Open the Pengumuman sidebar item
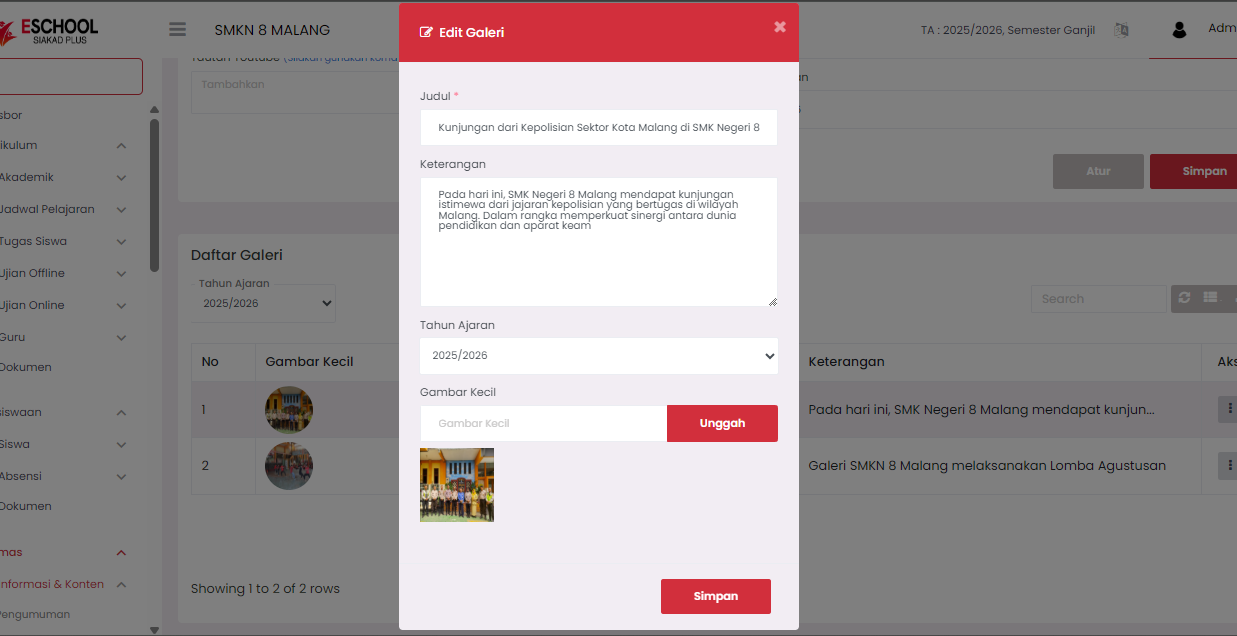This screenshot has height=636, width=1237. click(35, 614)
